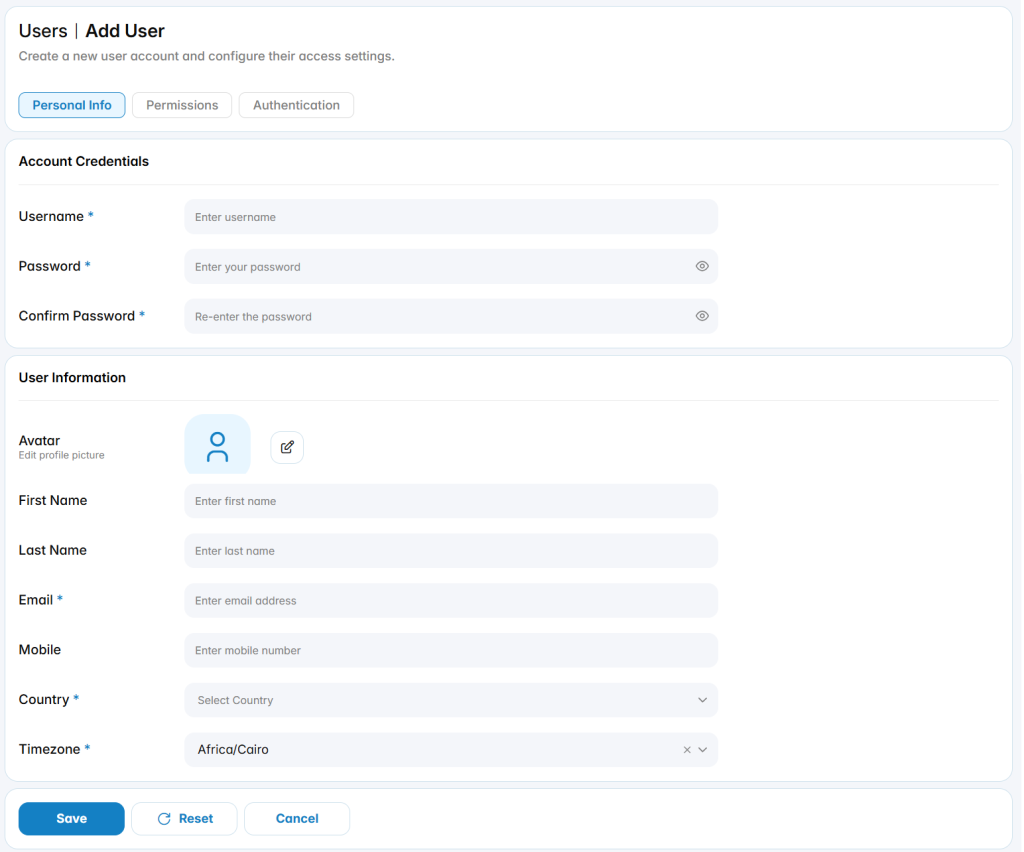Click the Last Name label
The image size is (1024, 852).
[53, 550]
